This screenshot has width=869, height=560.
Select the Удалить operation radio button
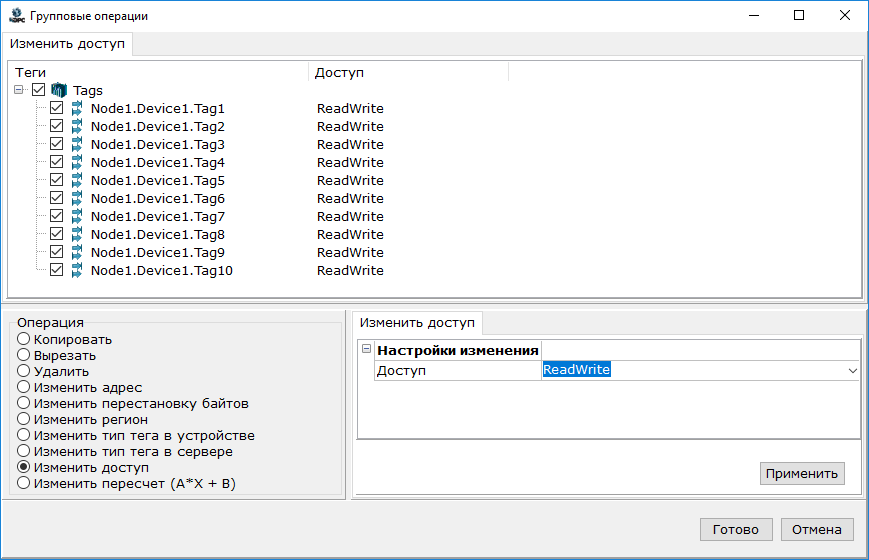coord(24,371)
